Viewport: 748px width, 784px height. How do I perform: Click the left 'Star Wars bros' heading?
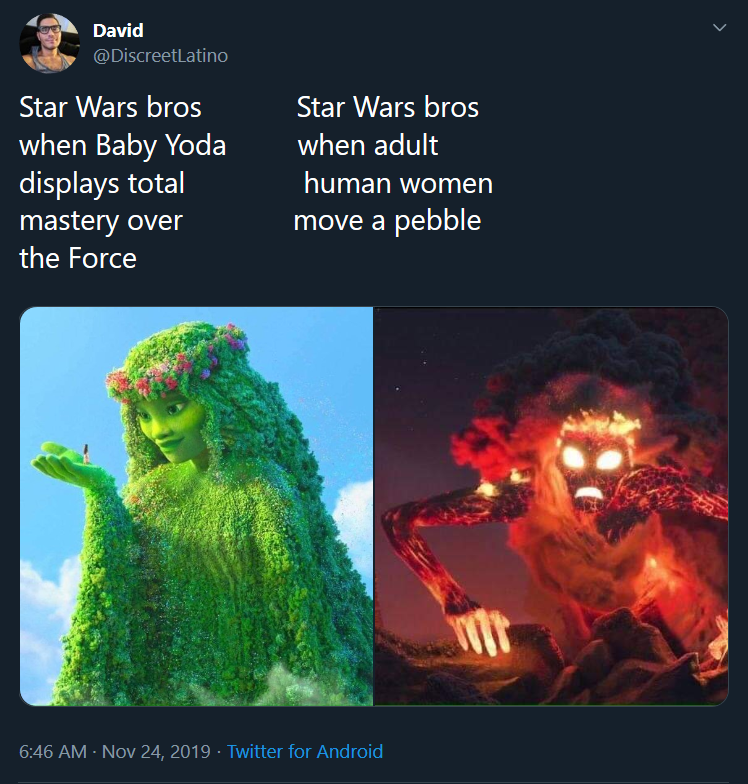(110, 107)
